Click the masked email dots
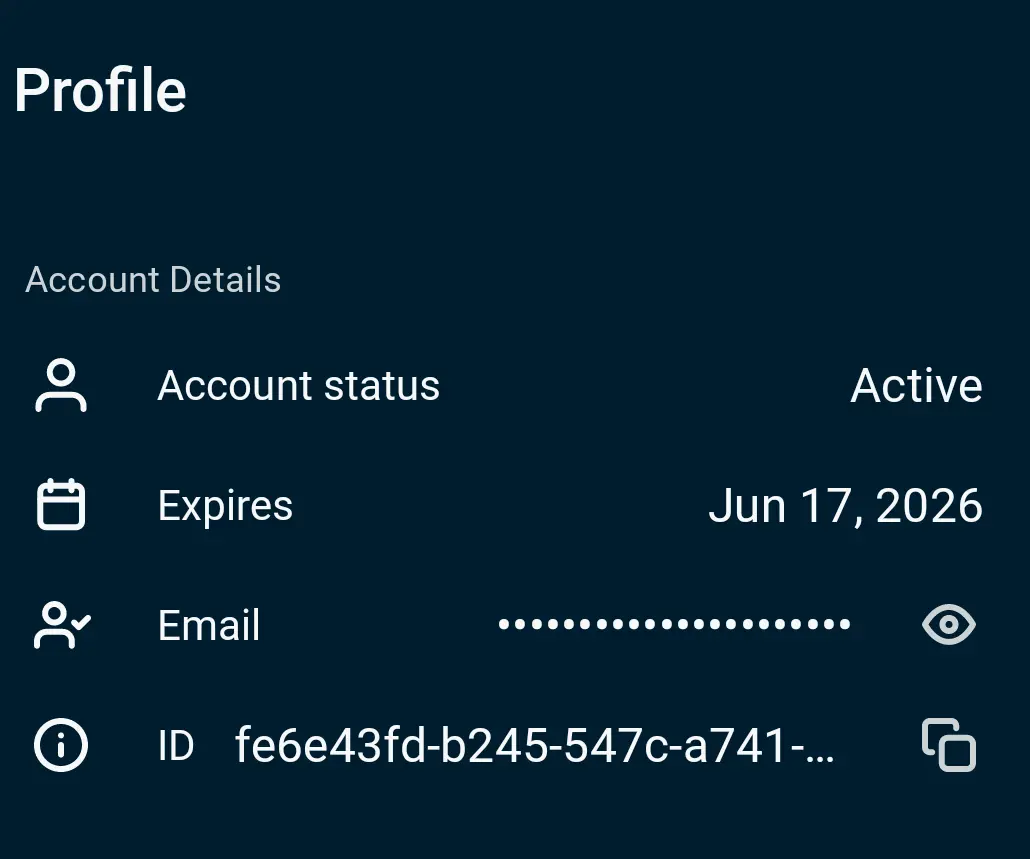 (x=675, y=624)
